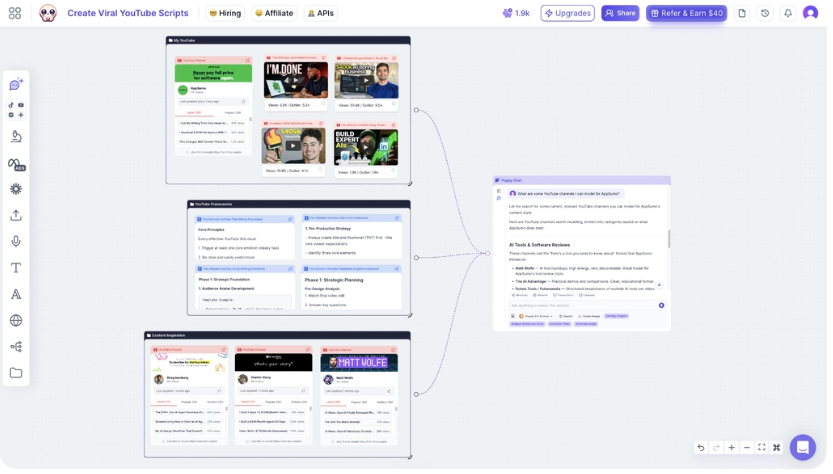
Task: Open the AI chat tool at sidebar top
Action: coord(16,84)
